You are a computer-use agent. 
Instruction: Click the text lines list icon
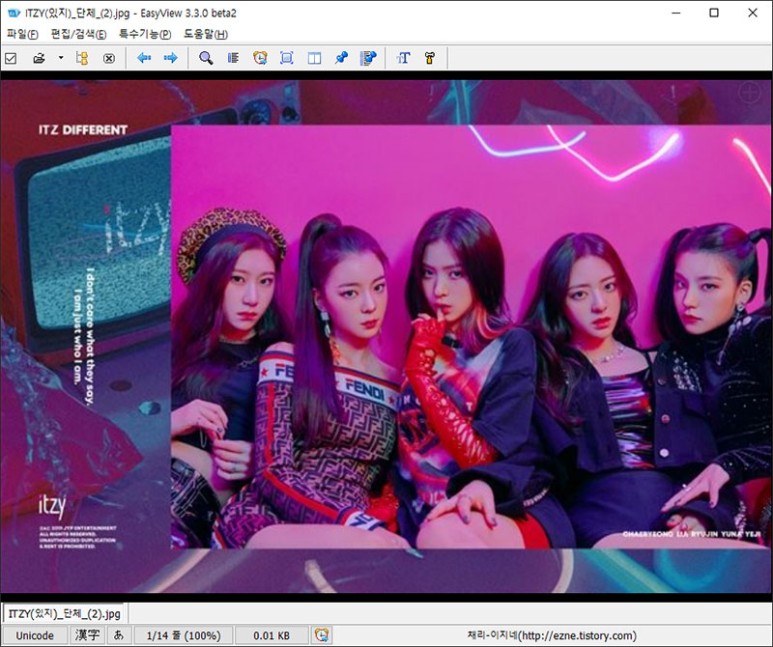pyautogui.click(x=233, y=58)
